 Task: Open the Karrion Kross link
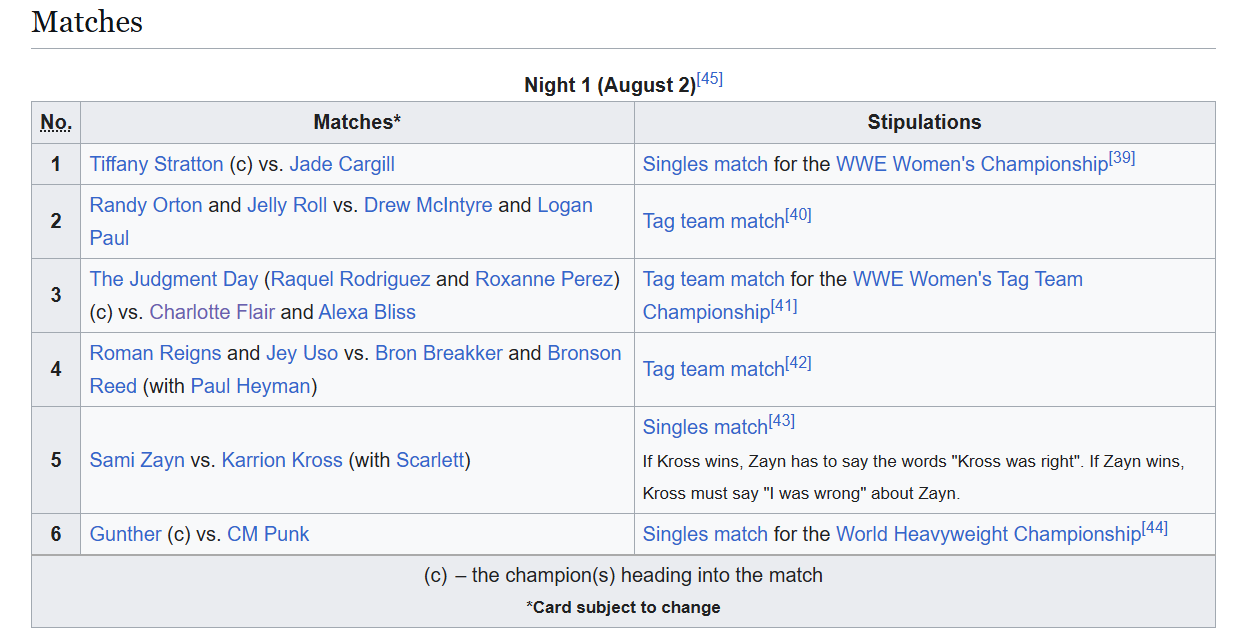(x=282, y=460)
